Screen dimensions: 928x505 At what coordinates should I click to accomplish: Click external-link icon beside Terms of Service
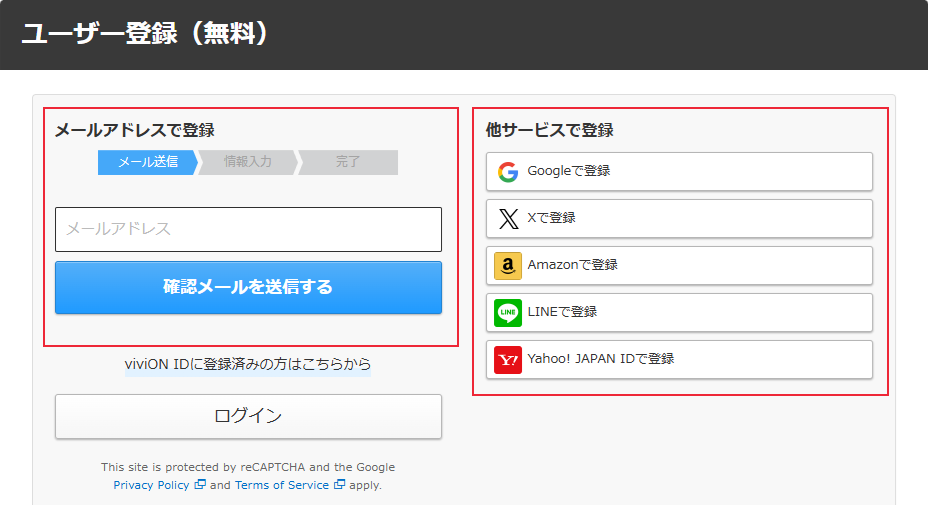click(339, 485)
